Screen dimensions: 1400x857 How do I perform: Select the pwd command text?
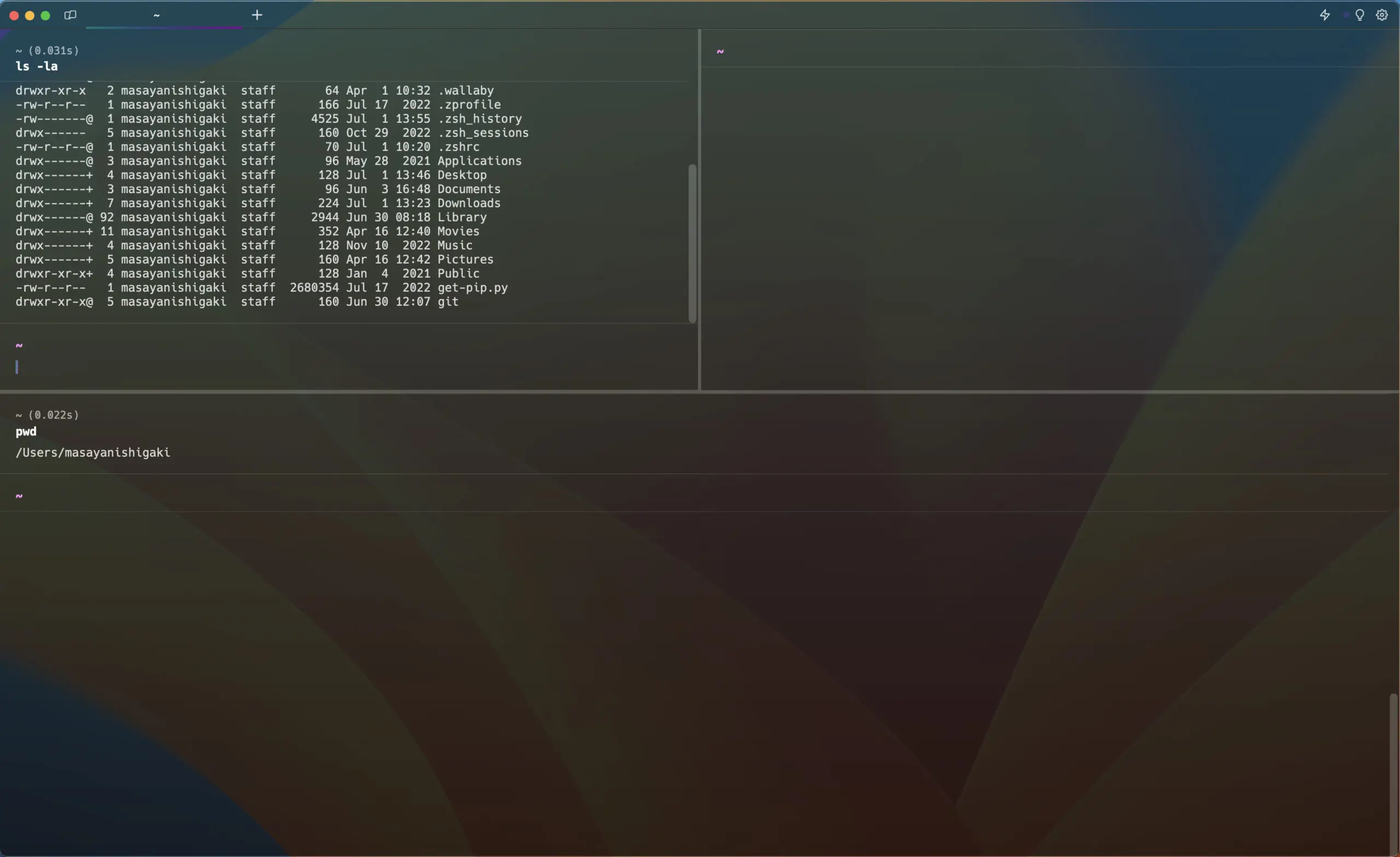click(26, 432)
